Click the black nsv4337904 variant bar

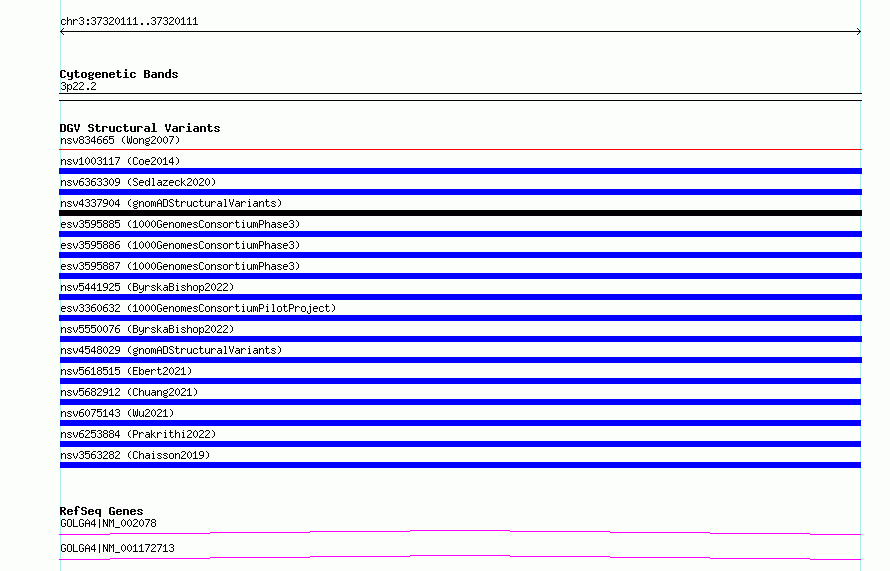coord(460,213)
